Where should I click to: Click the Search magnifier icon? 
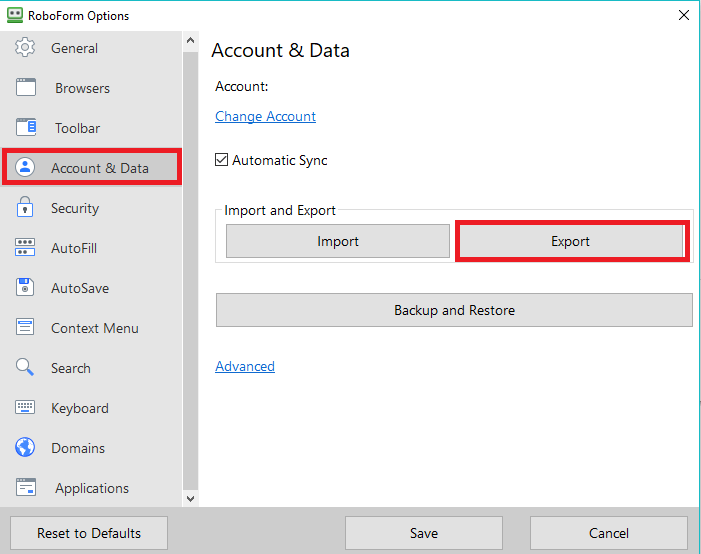point(25,367)
